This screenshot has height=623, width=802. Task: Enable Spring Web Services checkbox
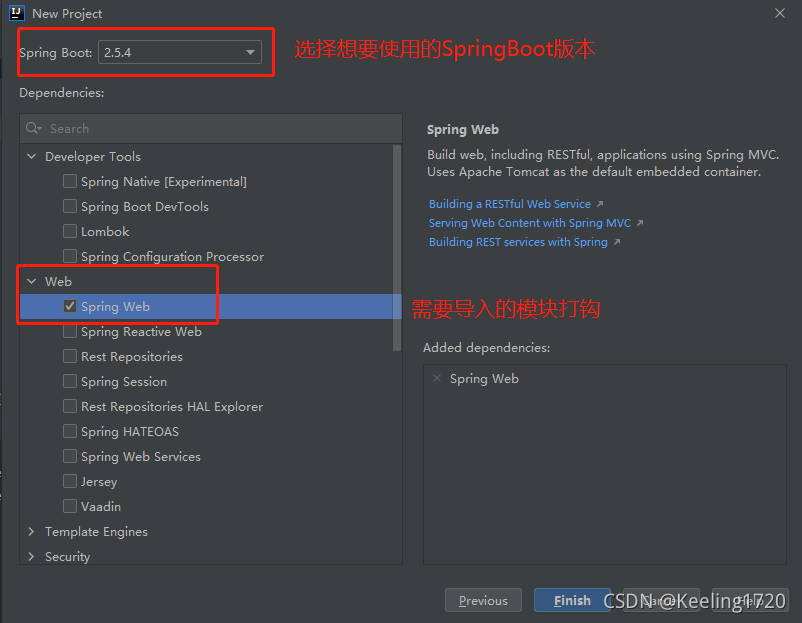click(x=70, y=456)
